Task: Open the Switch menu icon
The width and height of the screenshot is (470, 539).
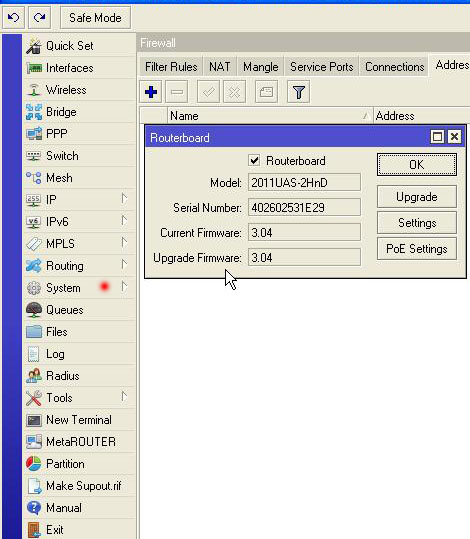Action: (34, 156)
